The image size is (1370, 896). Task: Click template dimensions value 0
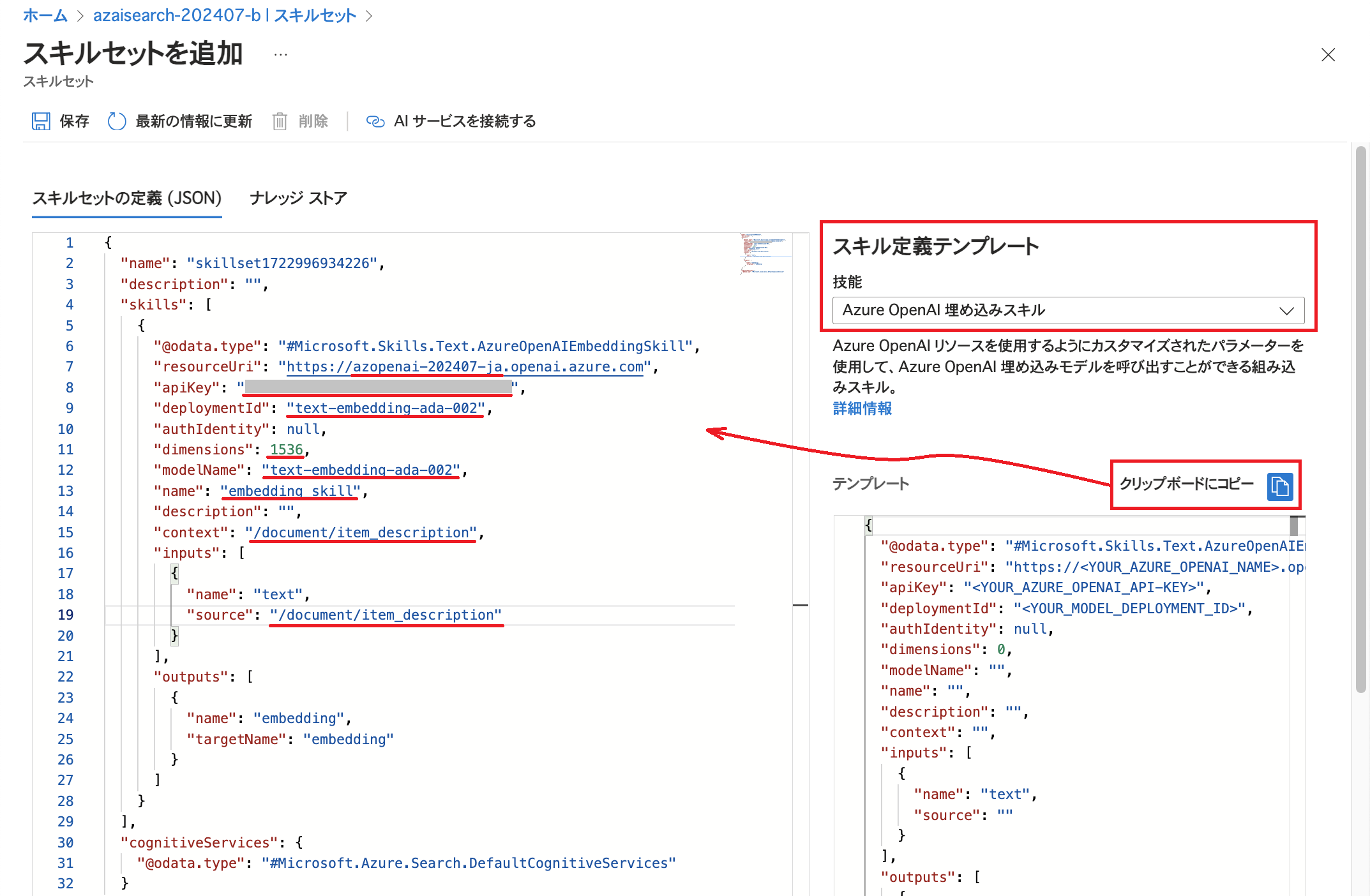1001,650
